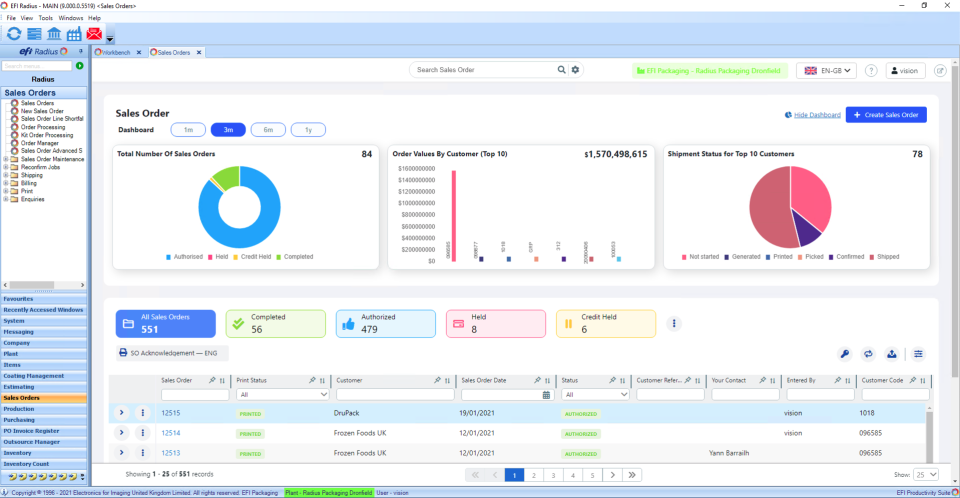
Task: Expand row for sales order 12514
Action: click(121, 433)
